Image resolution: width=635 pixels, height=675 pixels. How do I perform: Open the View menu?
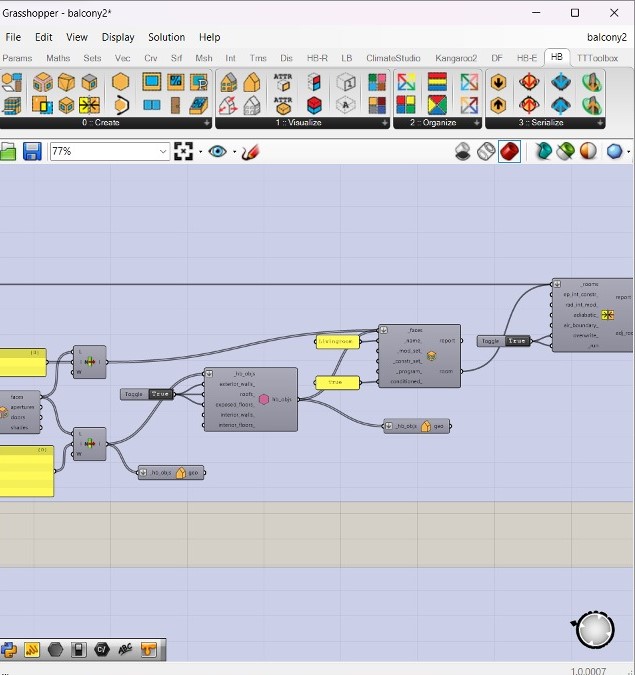pos(77,37)
